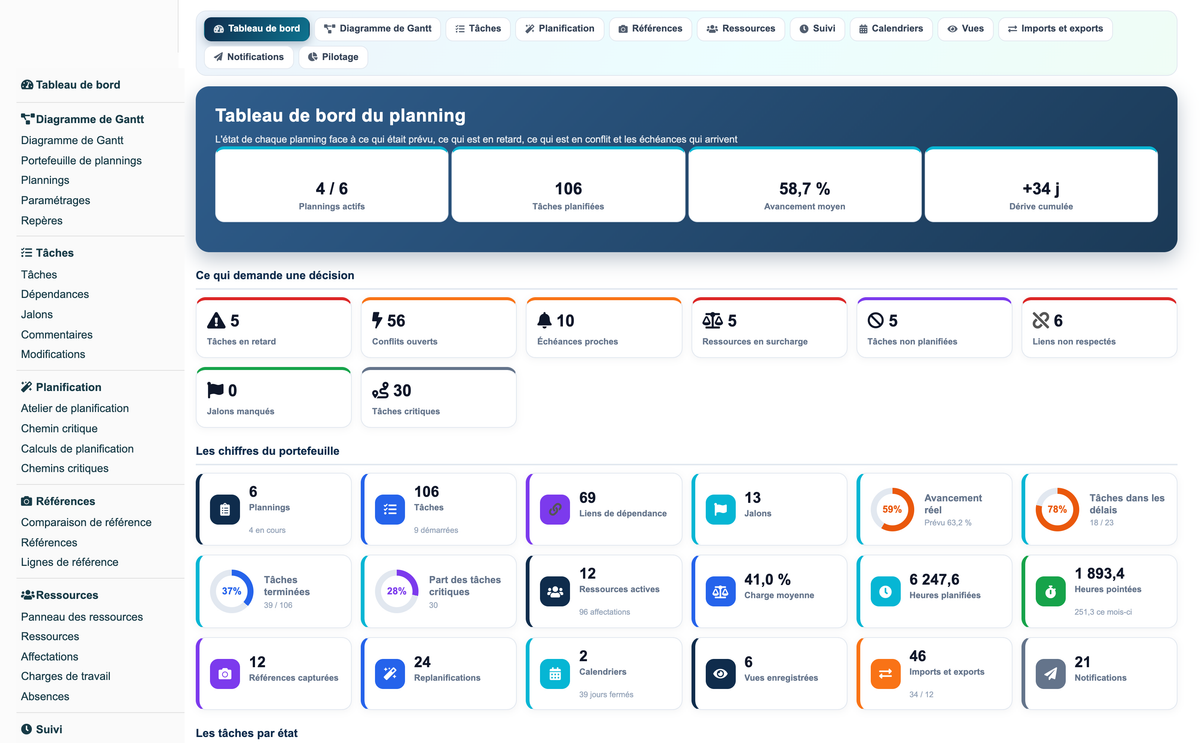Switch to the Diagramme de Gantt tab
1200x743 pixels.
point(378,29)
